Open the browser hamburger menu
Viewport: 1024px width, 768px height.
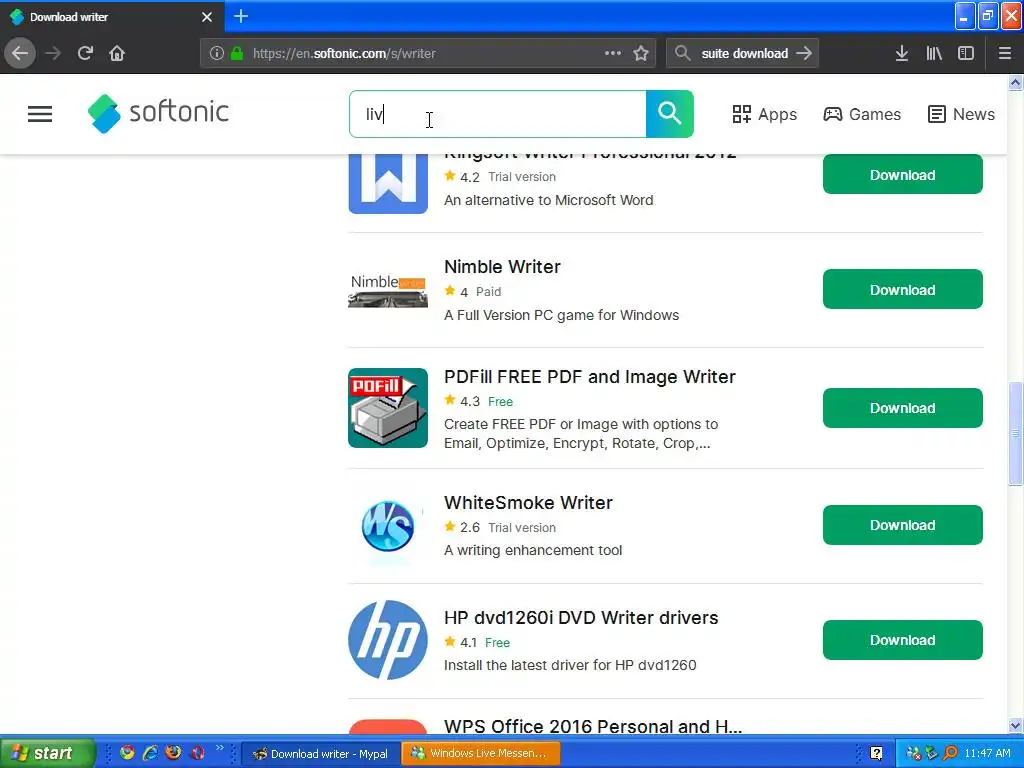pos(1005,54)
